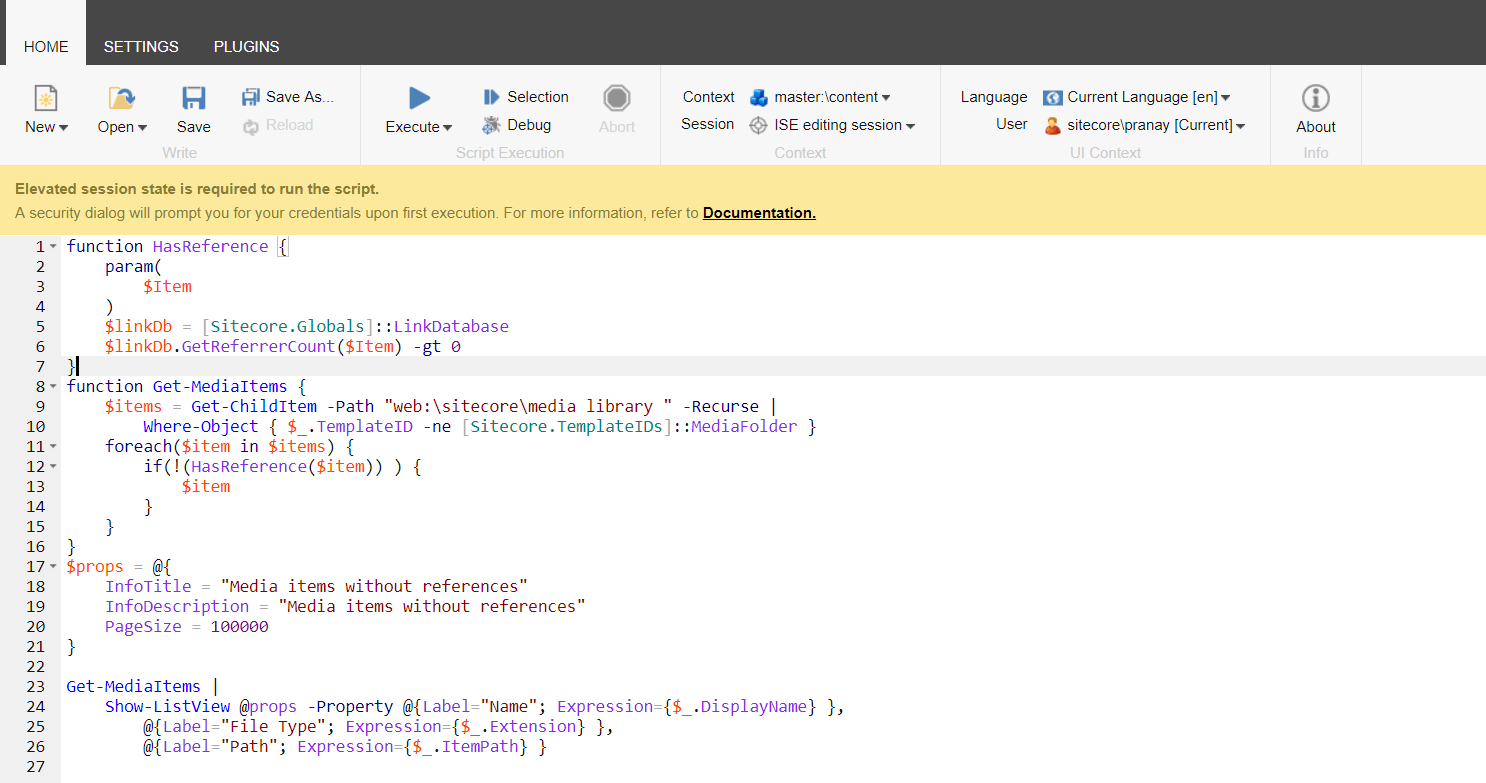
Task: Click "$_.Extension" on line 25
Action: tap(519, 726)
